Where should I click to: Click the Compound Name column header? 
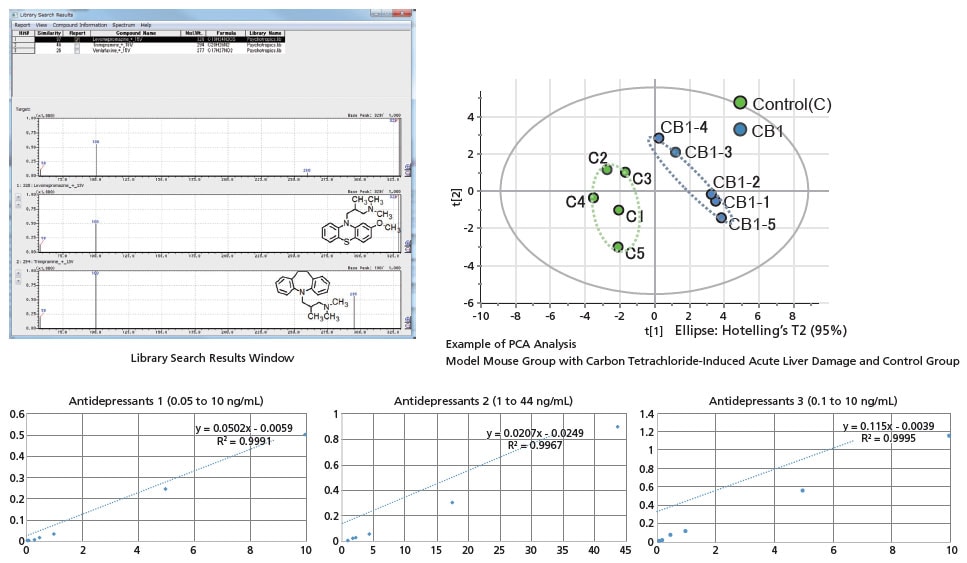pyautogui.click(x=134, y=32)
